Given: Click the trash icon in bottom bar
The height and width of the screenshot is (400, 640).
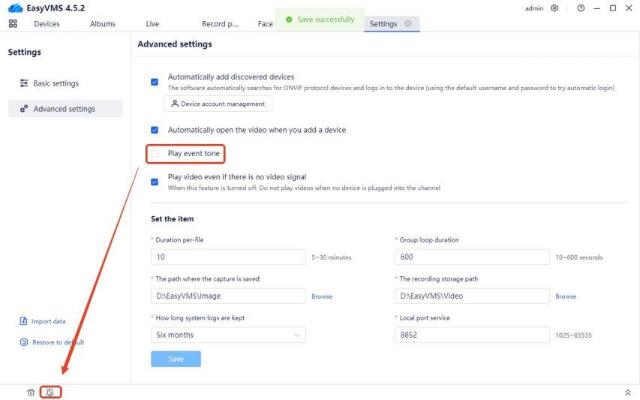Looking at the screenshot, I should coord(31,392).
